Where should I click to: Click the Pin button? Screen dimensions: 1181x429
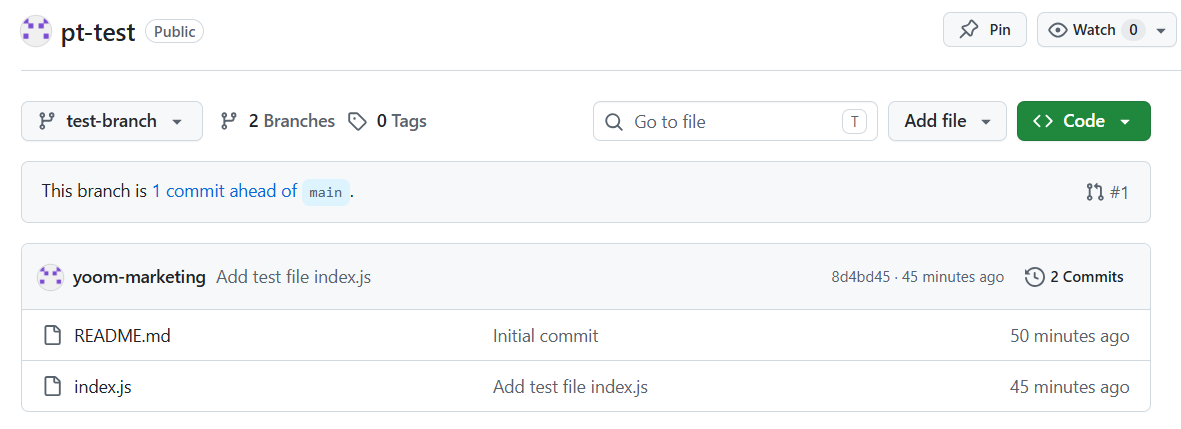click(984, 30)
